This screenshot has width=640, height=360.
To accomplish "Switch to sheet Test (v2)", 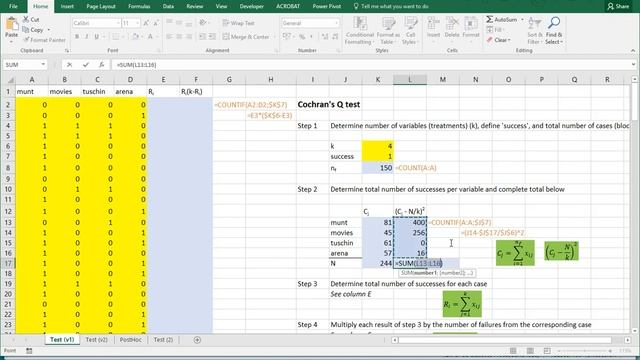I will coord(97,340).
